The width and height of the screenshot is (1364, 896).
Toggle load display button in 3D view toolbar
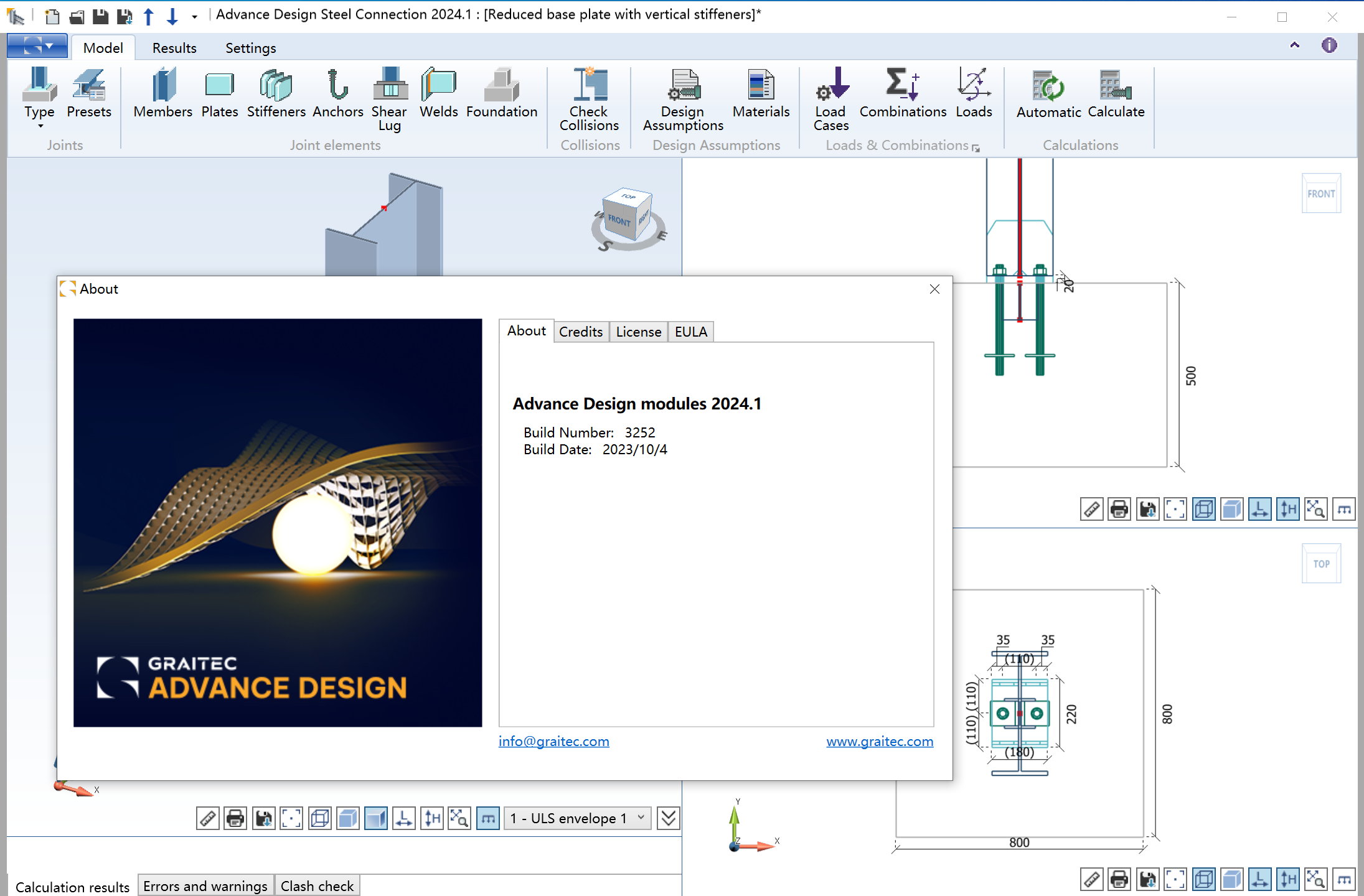coord(488,818)
